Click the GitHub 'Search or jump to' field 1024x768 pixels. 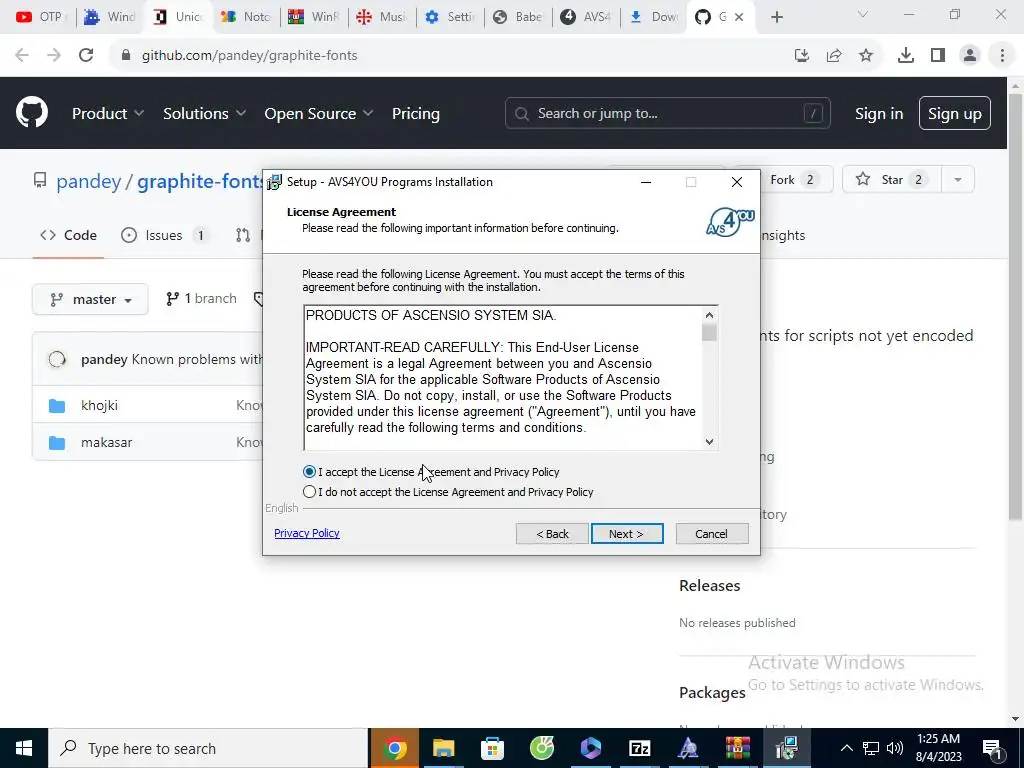pos(667,113)
